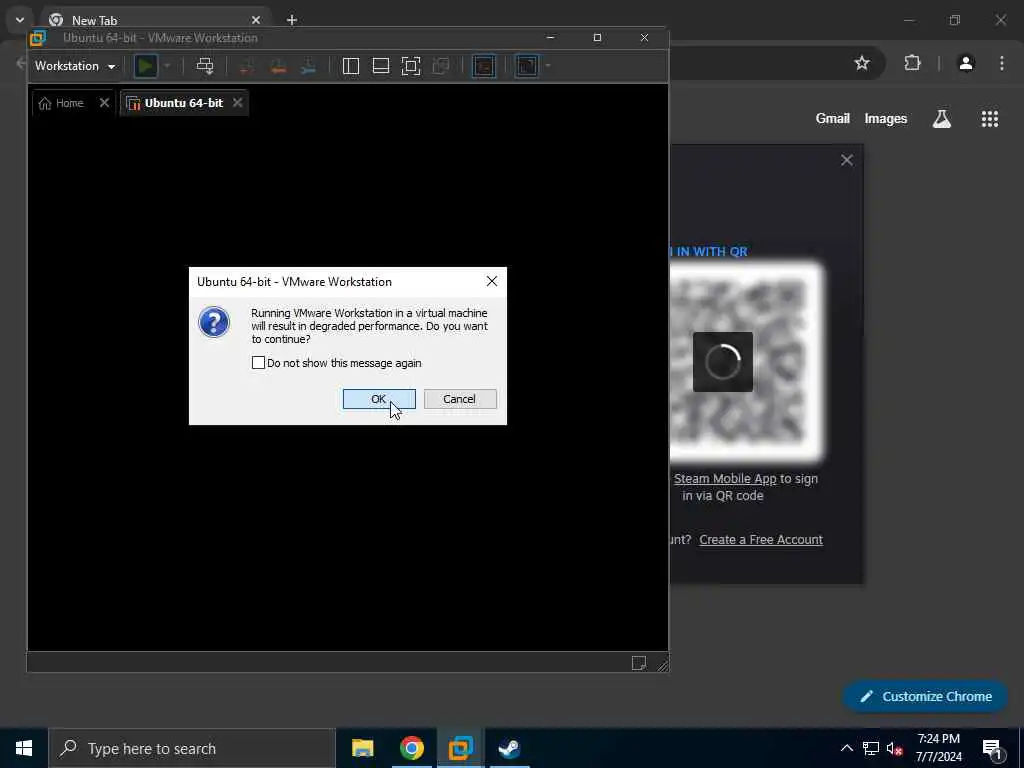
Task: Click the stretch guest display icon
Action: (x=526, y=66)
